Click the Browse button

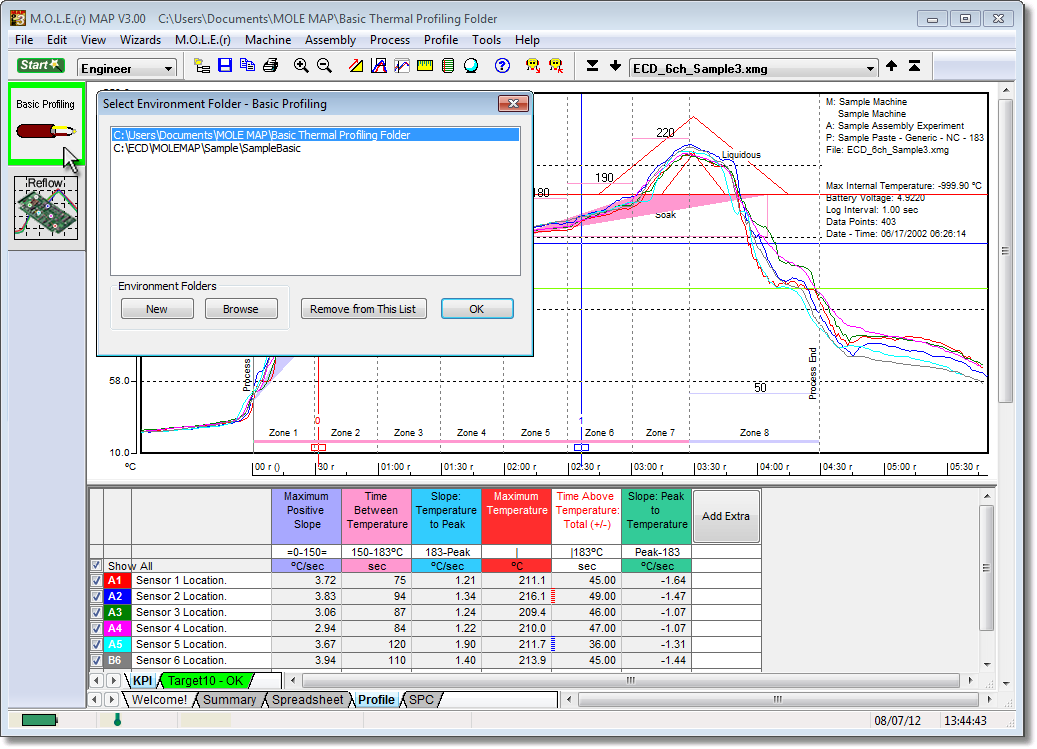point(241,309)
